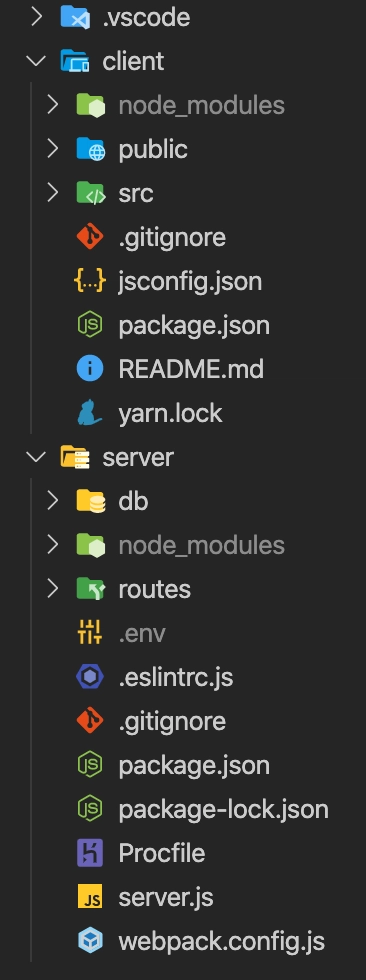Click the git icon beside client .gitignore
This screenshot has height=980, width=366.
point(90,238)
